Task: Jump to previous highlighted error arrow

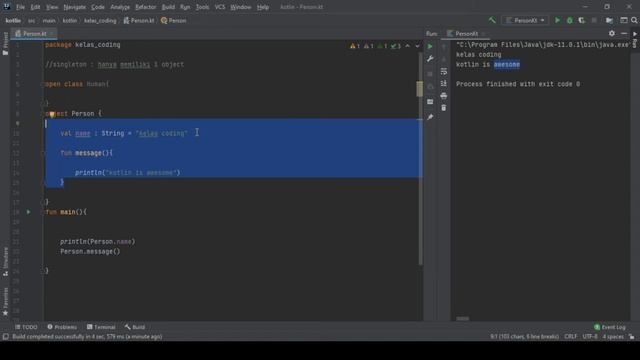Action: pyautogui.click(x=407, y=46)
